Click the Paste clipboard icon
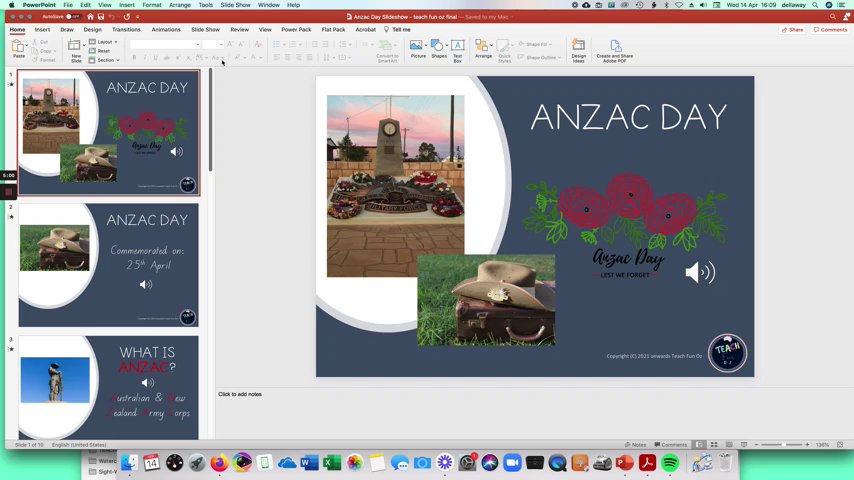 19,47
